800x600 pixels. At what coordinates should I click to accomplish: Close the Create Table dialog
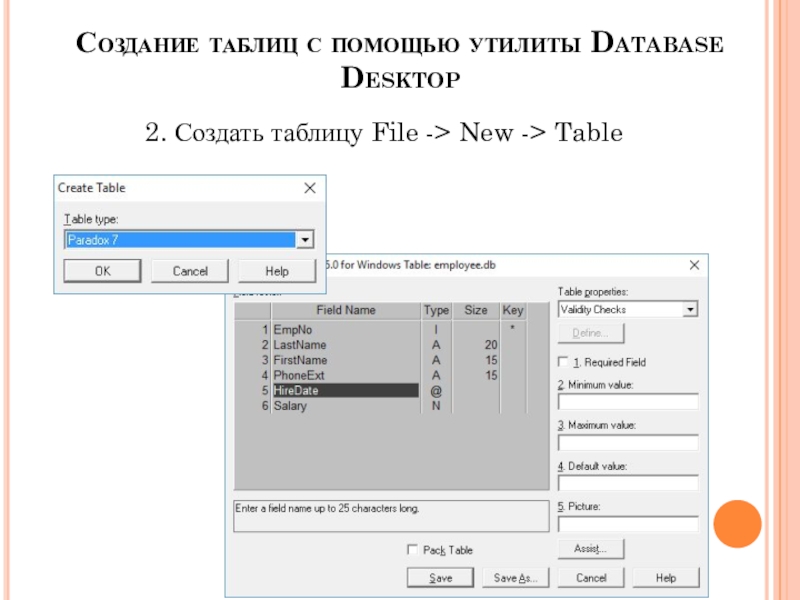[x=310, y=188]
